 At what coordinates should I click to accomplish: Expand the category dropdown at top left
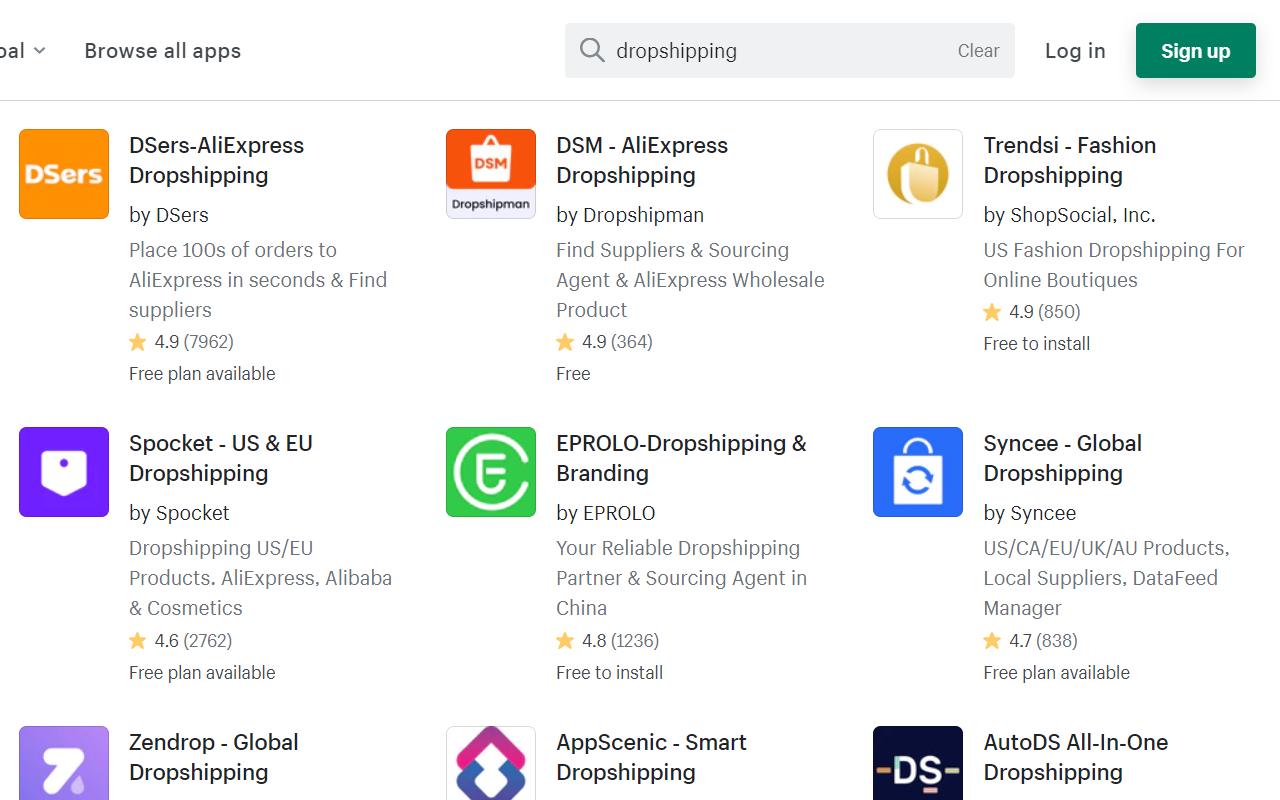tap(20, 50)
